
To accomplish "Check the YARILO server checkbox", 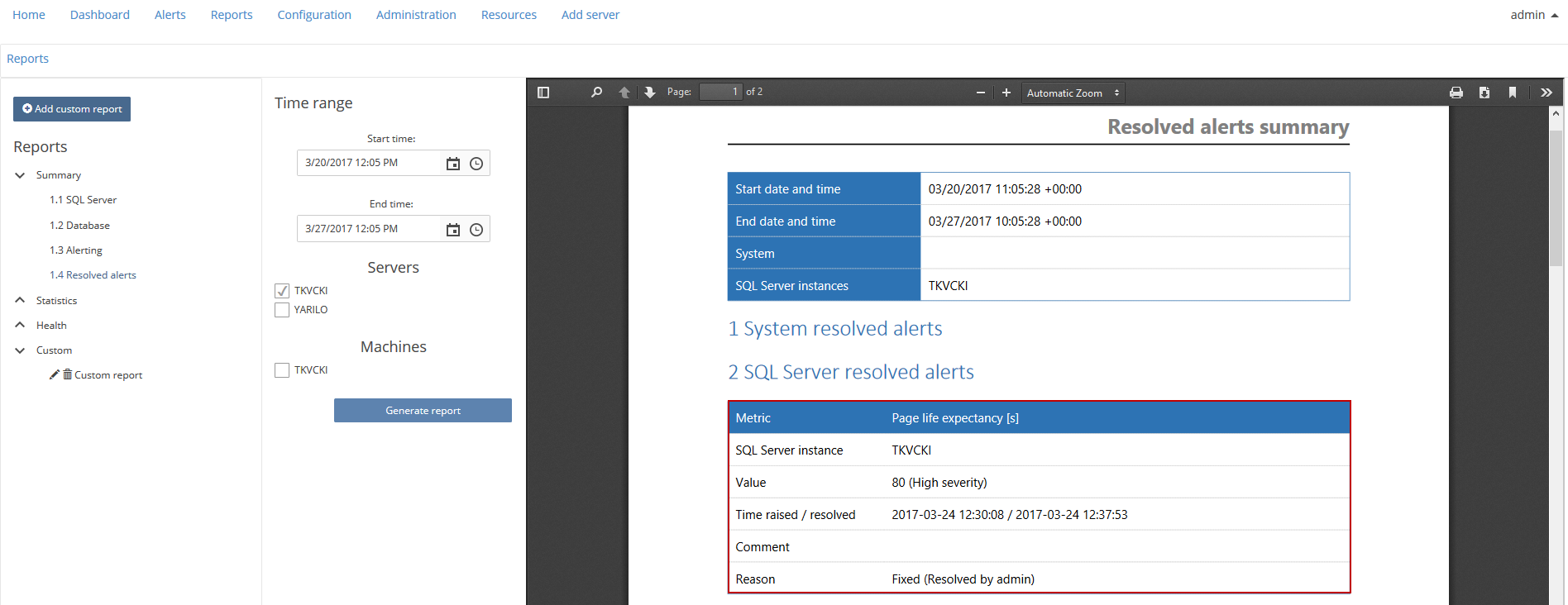I will 282,310.
